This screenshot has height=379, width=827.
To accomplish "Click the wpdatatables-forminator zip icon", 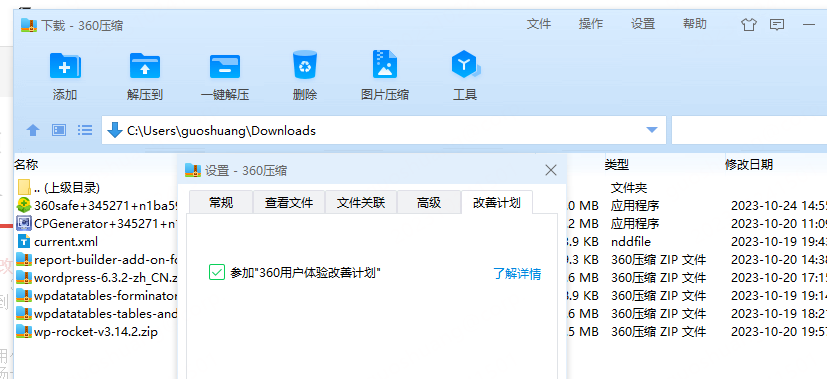I will (24, 295).
